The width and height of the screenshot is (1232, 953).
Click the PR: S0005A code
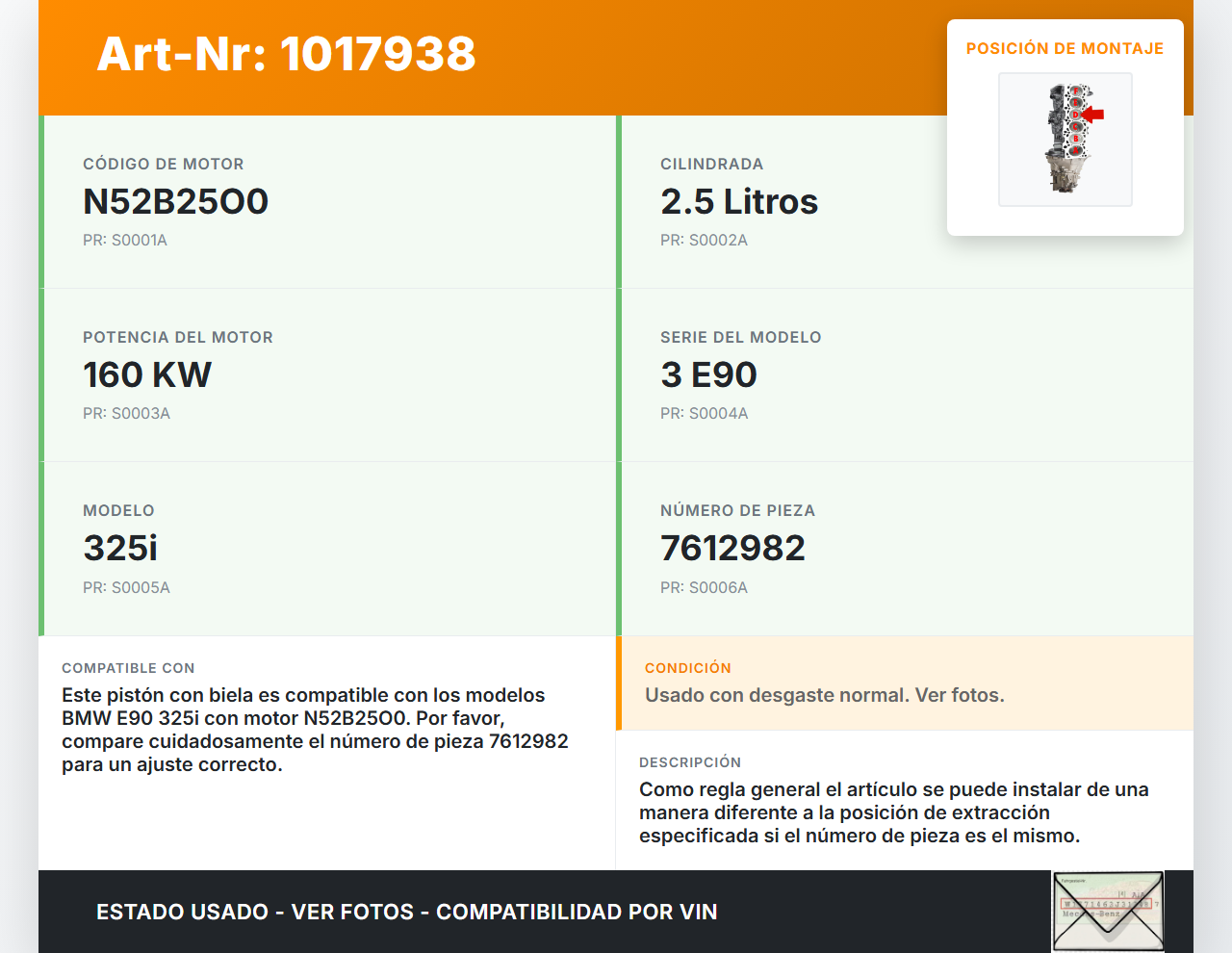[126, 587]
